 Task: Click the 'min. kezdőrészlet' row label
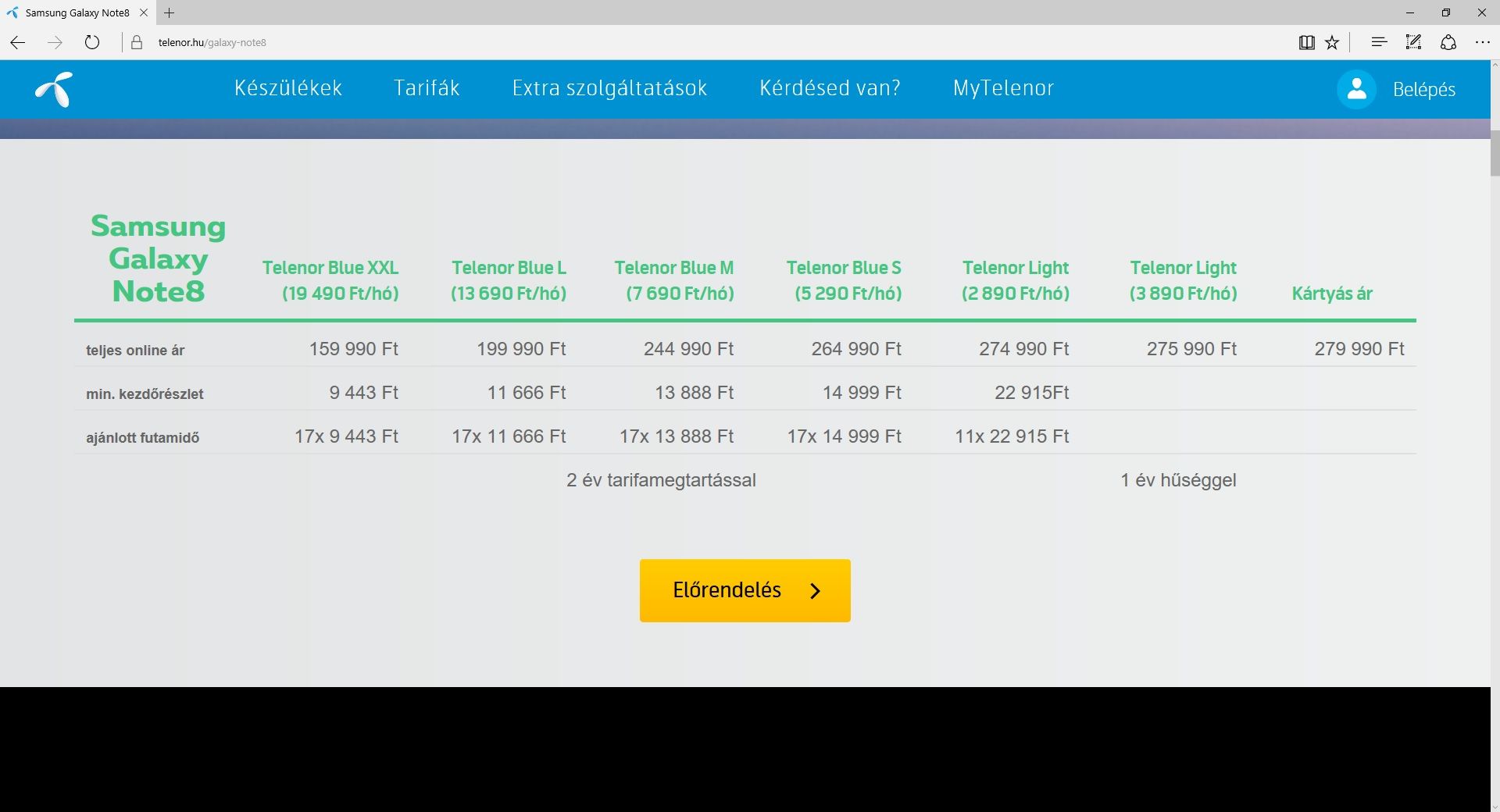(145, 394)
